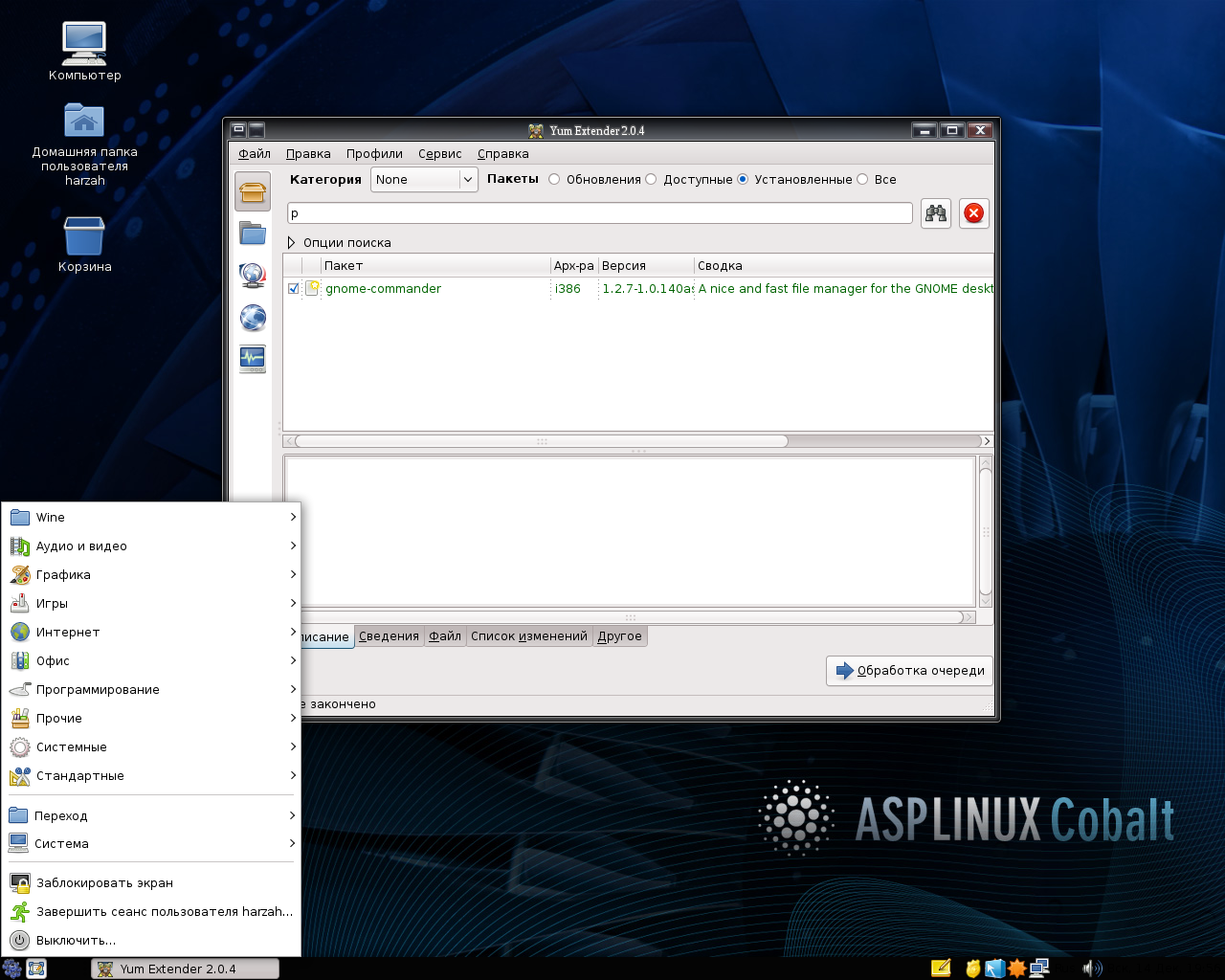This screenshot has width=1225, height=980.
Task: Sort by the Пакет column header
Action: [435, 265]
